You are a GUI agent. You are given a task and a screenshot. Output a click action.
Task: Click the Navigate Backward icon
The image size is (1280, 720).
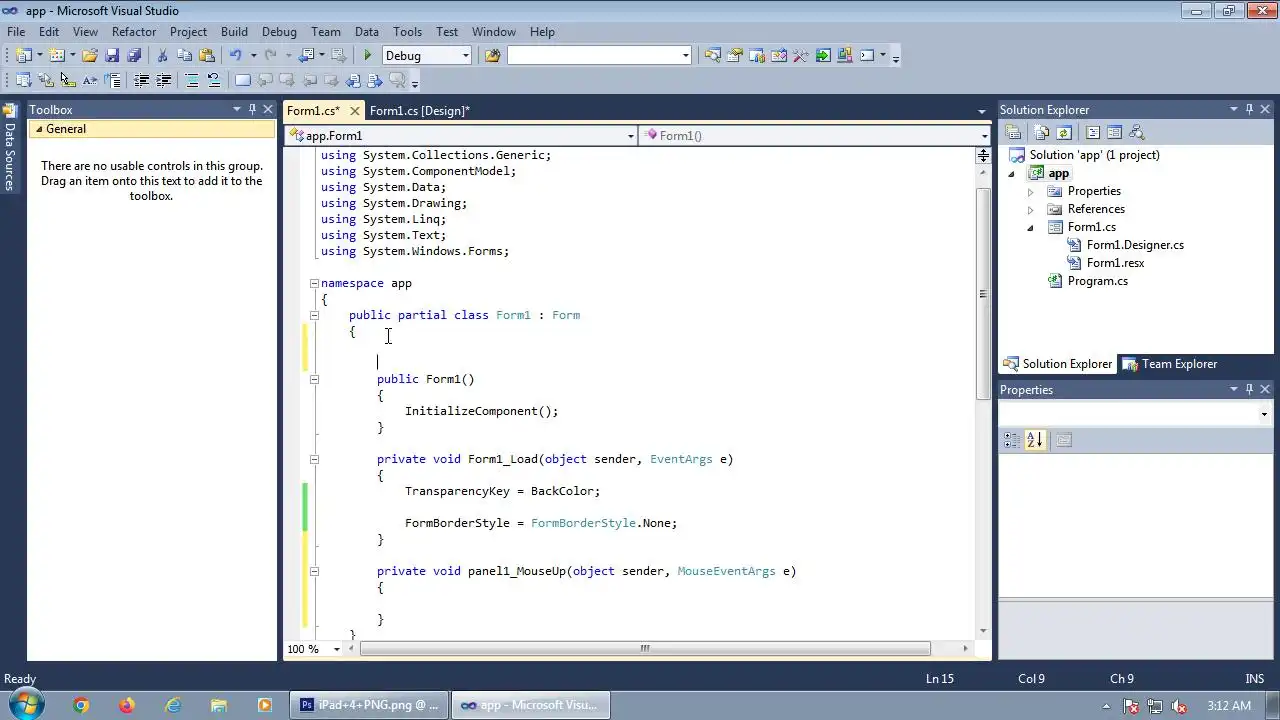(x=306, y=55)
